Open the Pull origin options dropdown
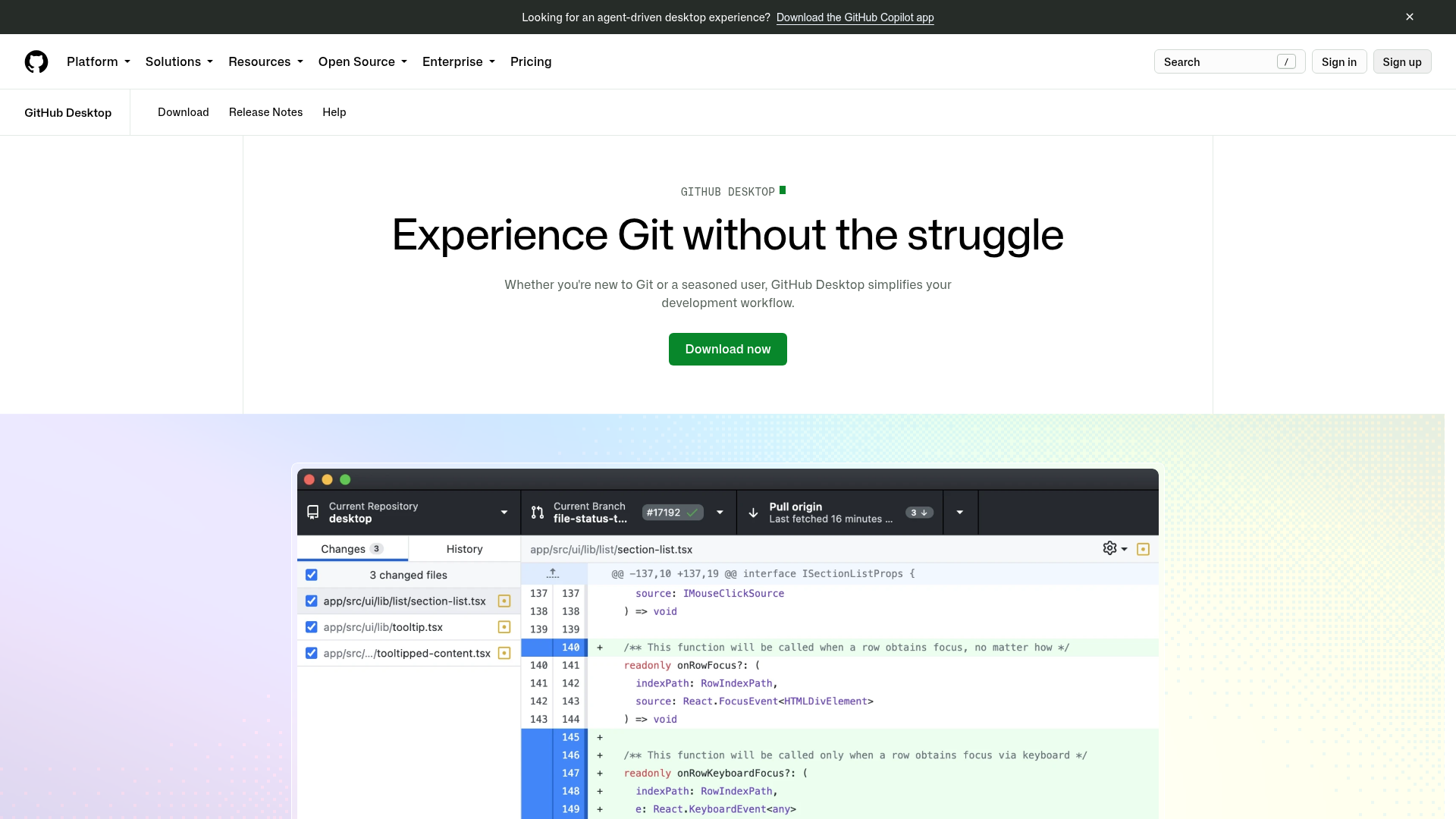This screenshot has height=819, width=1456. (960, 513)
